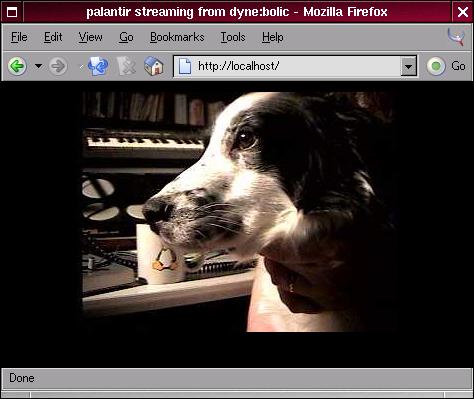Click the green Back arrow button
Image resolution: width=474 pixels, height=399 pixels.
point(17,66)
